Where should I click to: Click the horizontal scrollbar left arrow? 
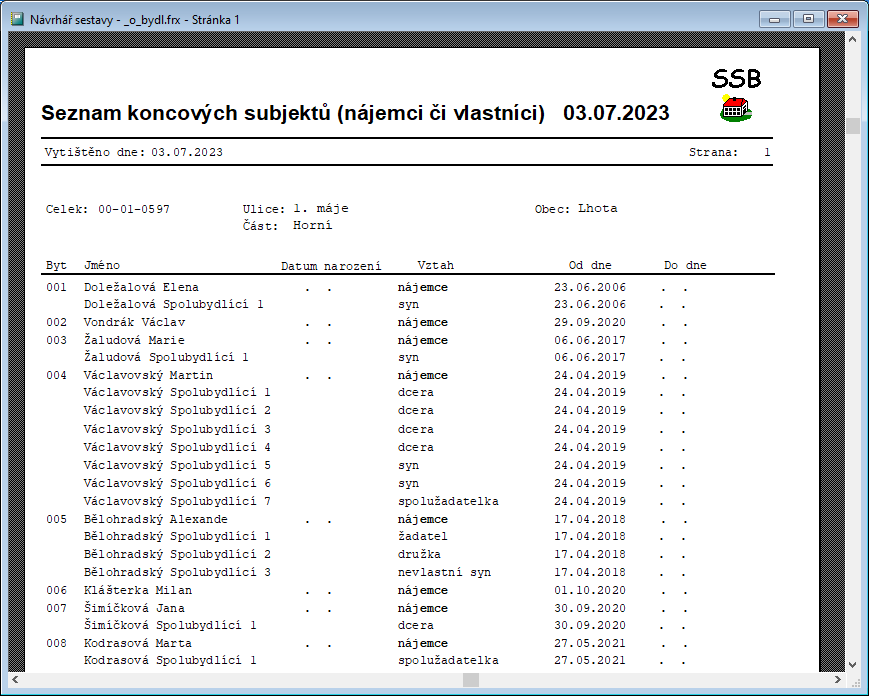(15, 680)
